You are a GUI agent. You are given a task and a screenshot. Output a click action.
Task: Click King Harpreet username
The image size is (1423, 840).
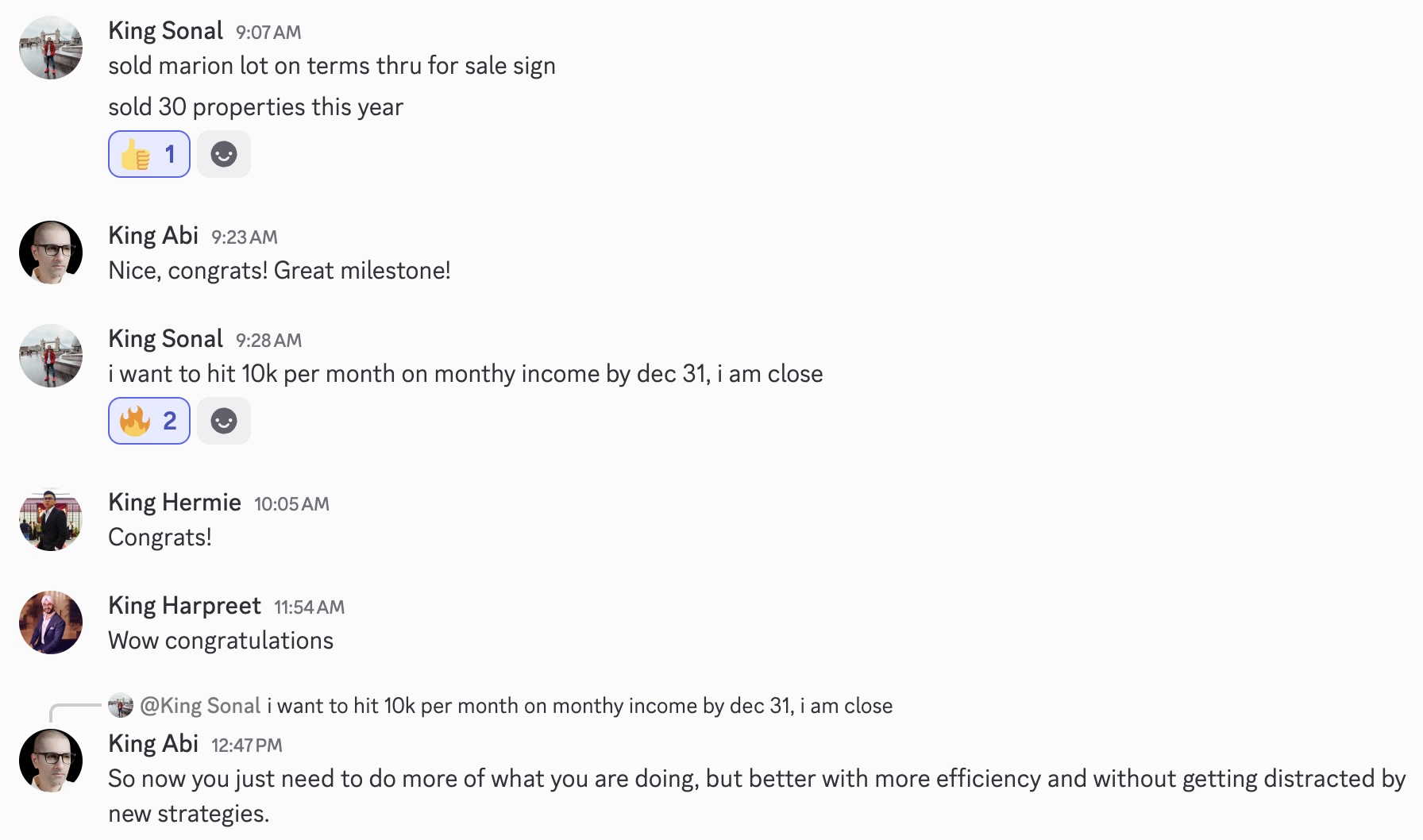[184, 606]
